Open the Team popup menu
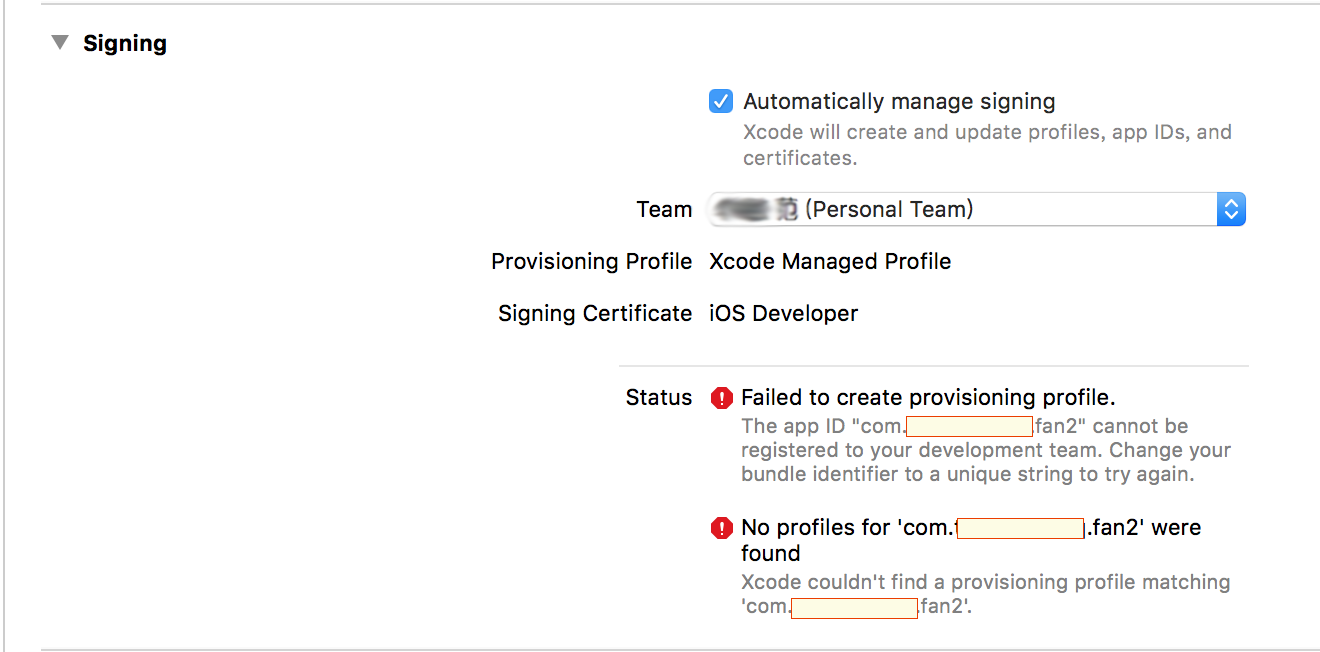 pyautogui.click(x=976, y=209)
